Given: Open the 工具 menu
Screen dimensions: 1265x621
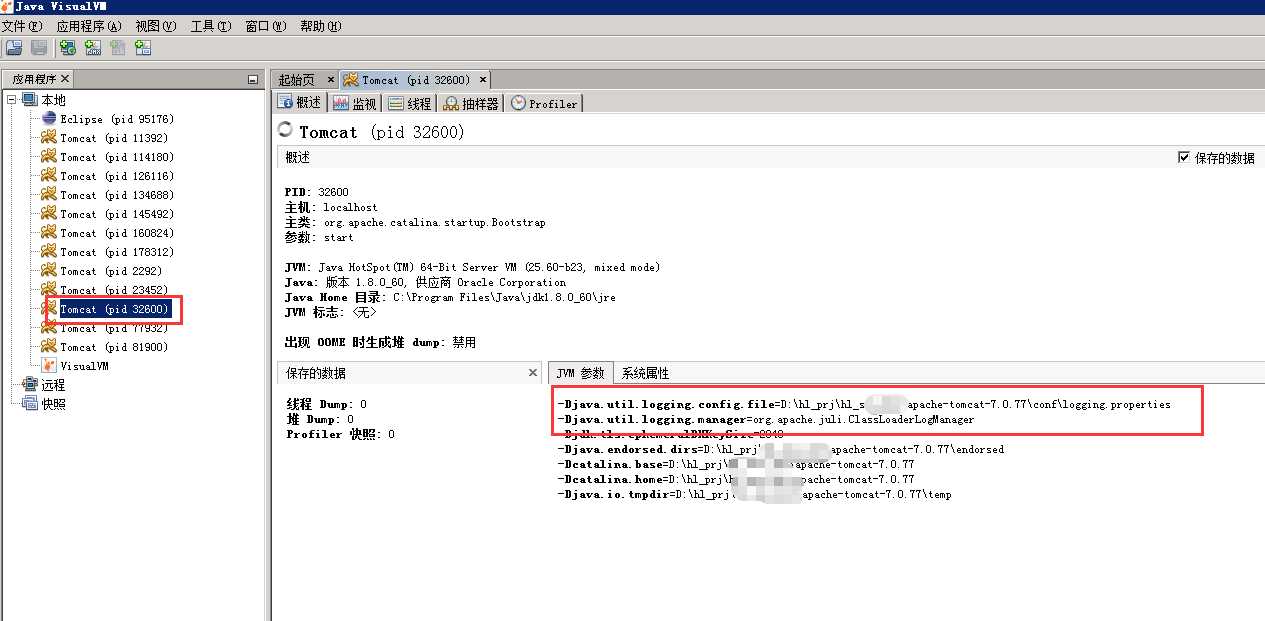Looking at the screenshot, I should [210, 26].
